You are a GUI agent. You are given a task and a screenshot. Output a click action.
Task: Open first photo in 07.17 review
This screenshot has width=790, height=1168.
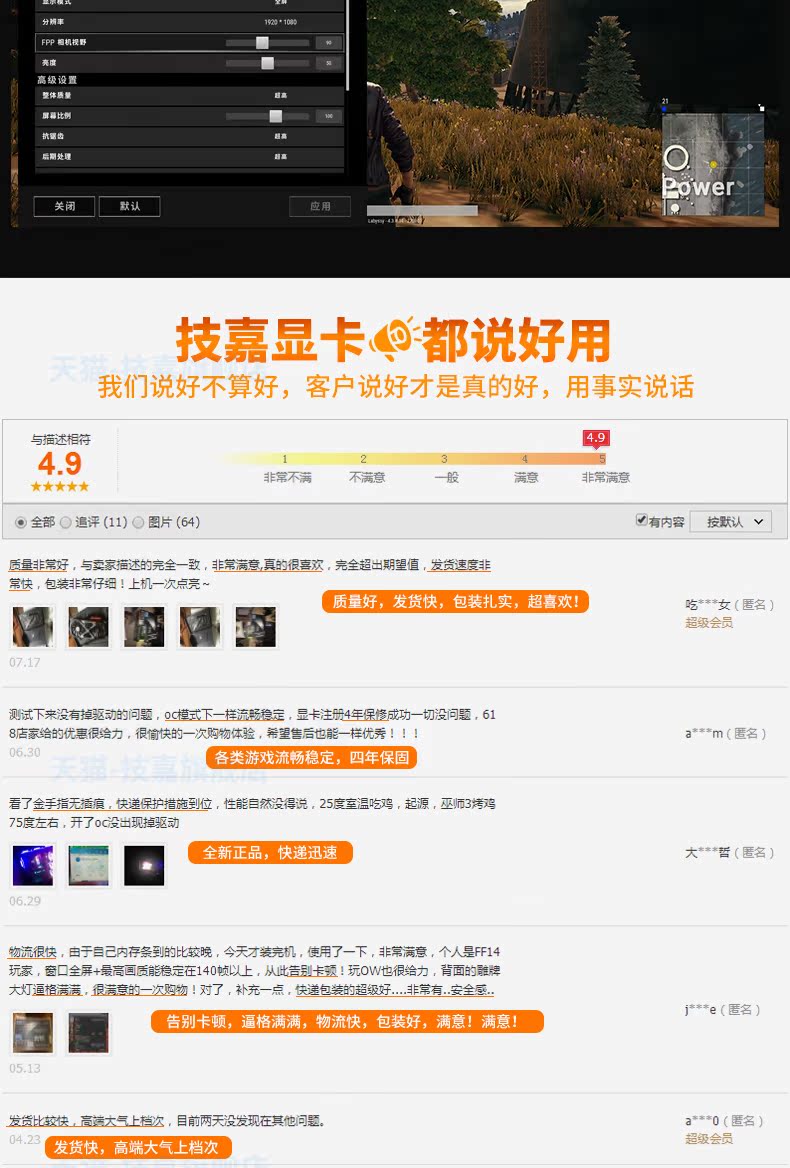tap(33, 626)
